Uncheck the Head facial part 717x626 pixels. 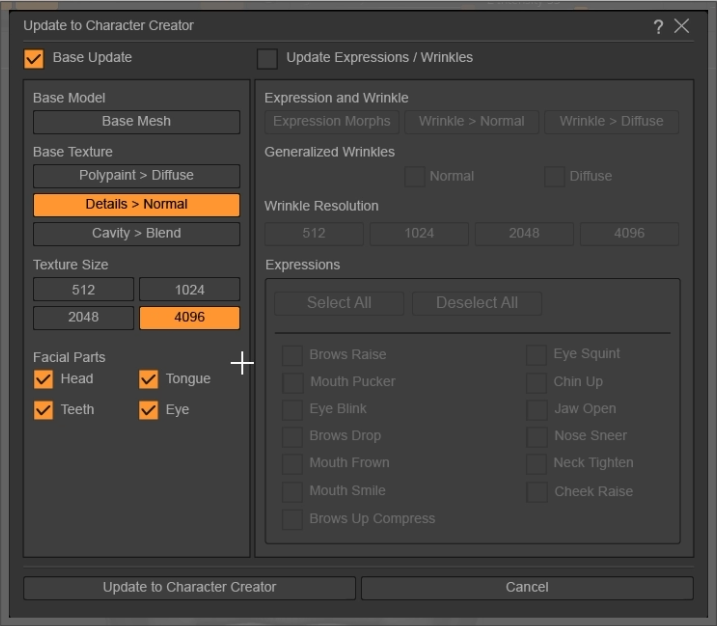[x=43, y=379]
